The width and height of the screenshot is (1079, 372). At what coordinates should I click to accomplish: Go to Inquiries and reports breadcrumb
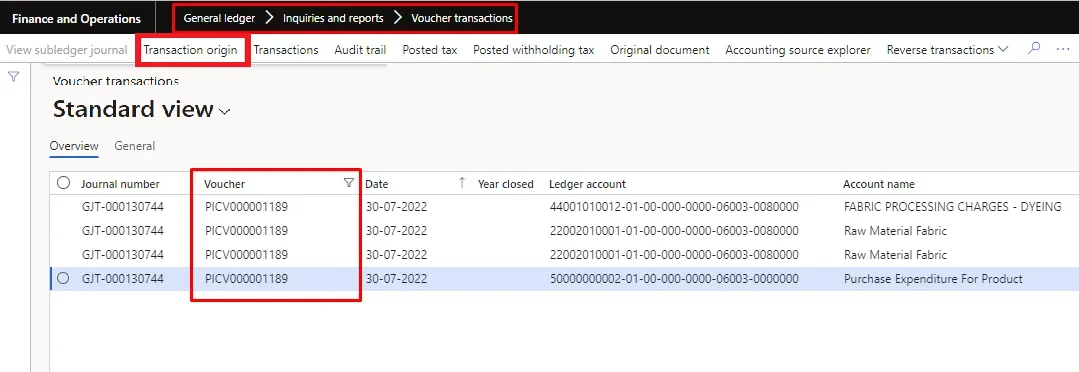333,19
